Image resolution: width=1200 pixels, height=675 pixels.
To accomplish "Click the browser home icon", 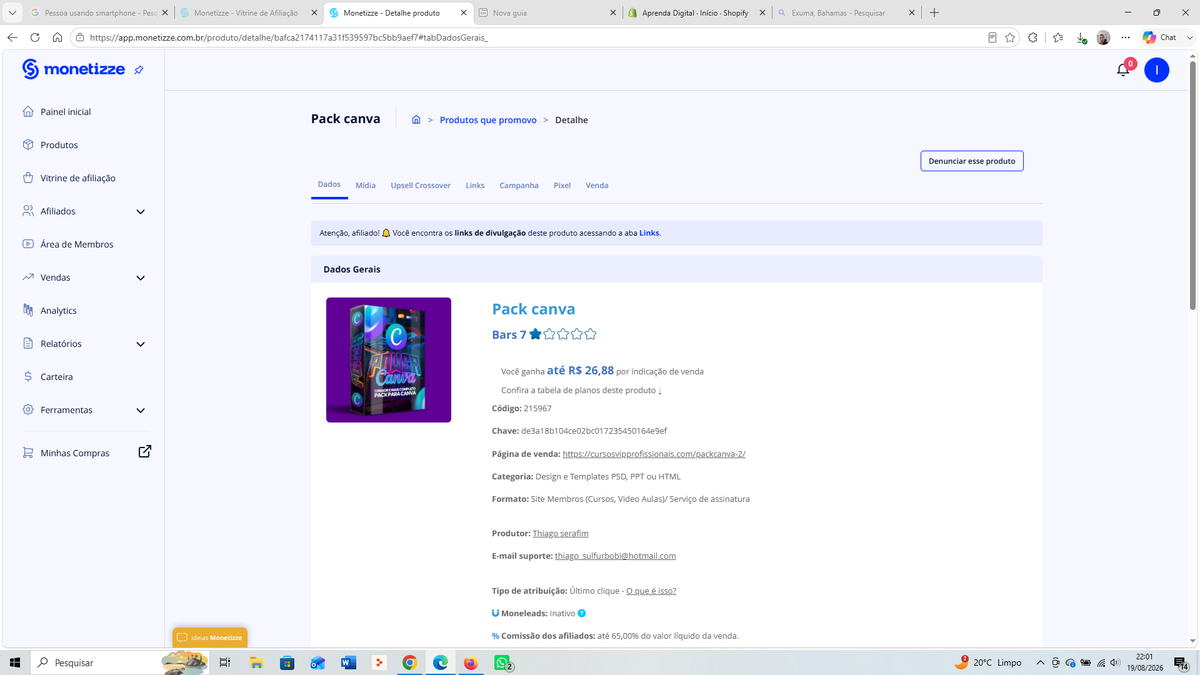I will [57, 37].
